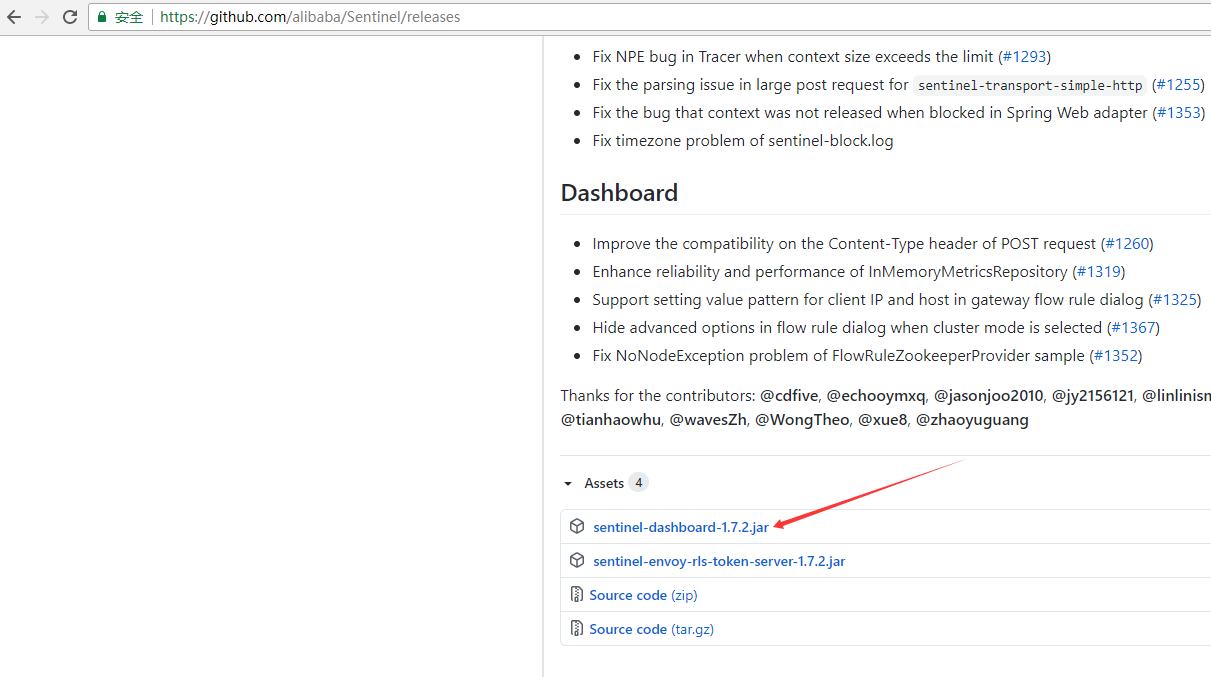Download Source code (tar.gz)

click(x=651, y=629)
